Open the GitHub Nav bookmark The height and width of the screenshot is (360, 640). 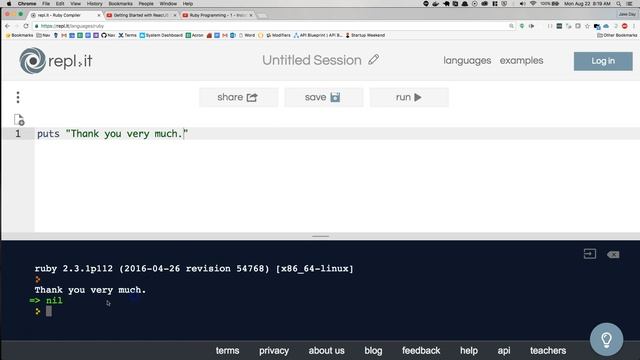[108, 36]
